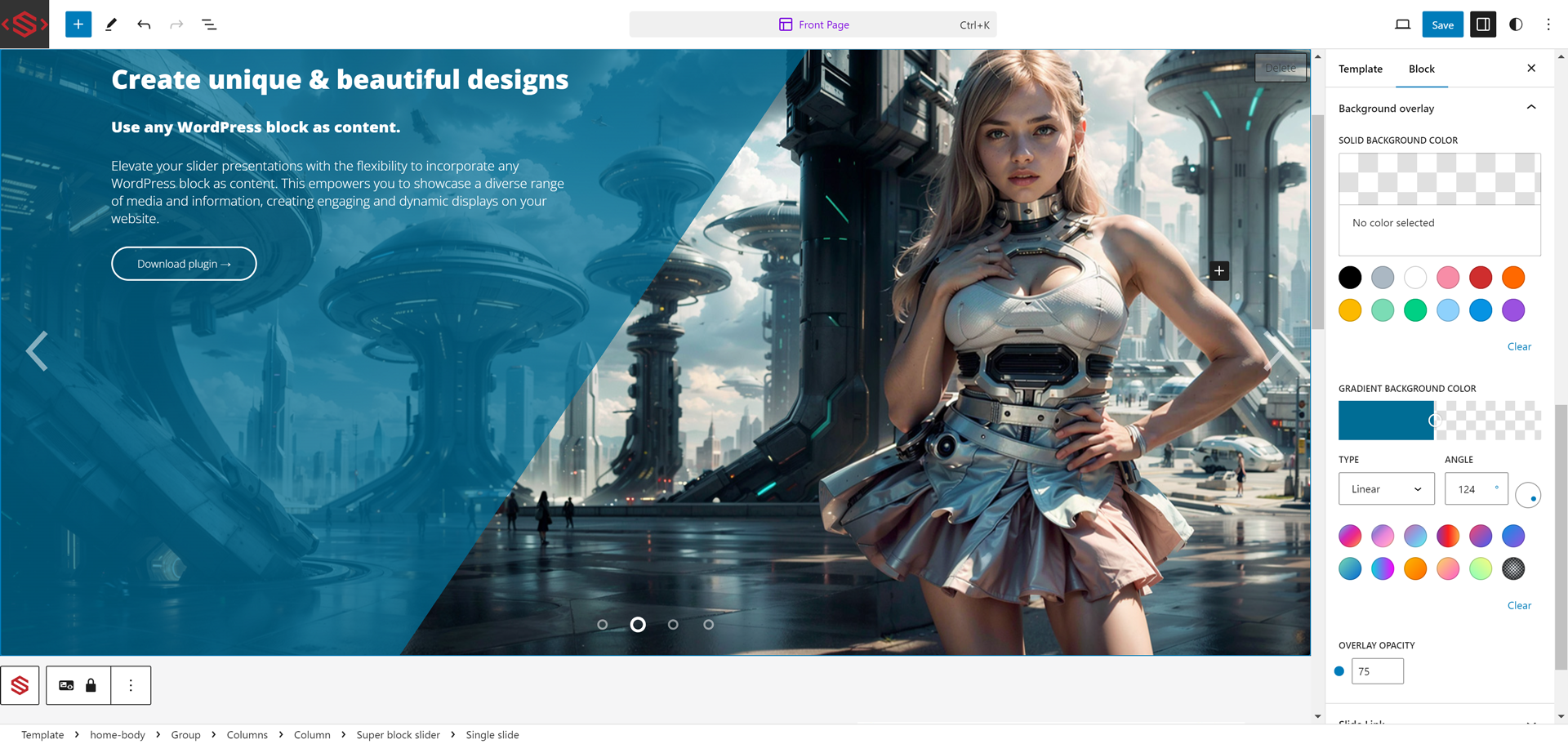Select the fourth slide pagination dot
The width and height of the screenshot is (1568, 744).
click(x=709, y=625)
